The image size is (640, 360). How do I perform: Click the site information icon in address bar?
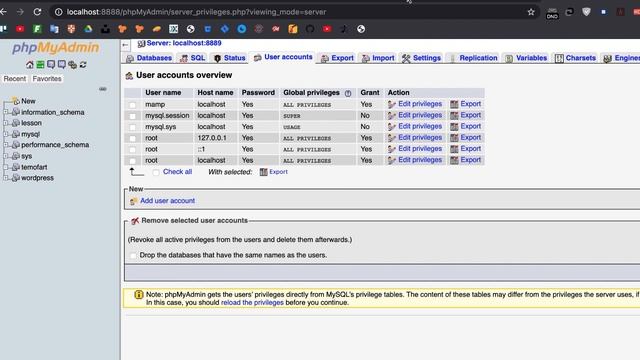coord(58,12)
